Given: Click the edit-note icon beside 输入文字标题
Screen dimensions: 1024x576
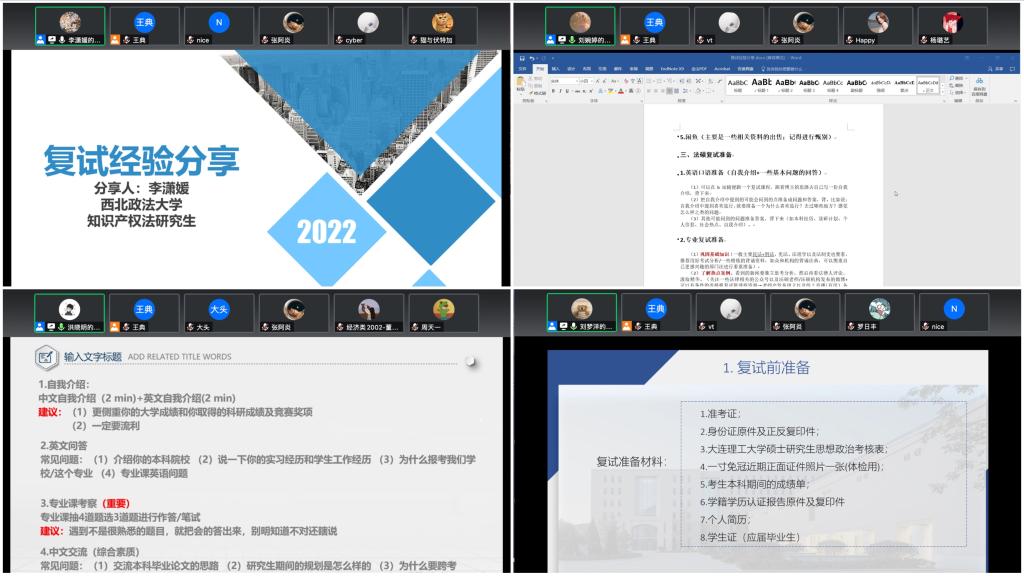Looking at the screenshot, I should 46,356.
